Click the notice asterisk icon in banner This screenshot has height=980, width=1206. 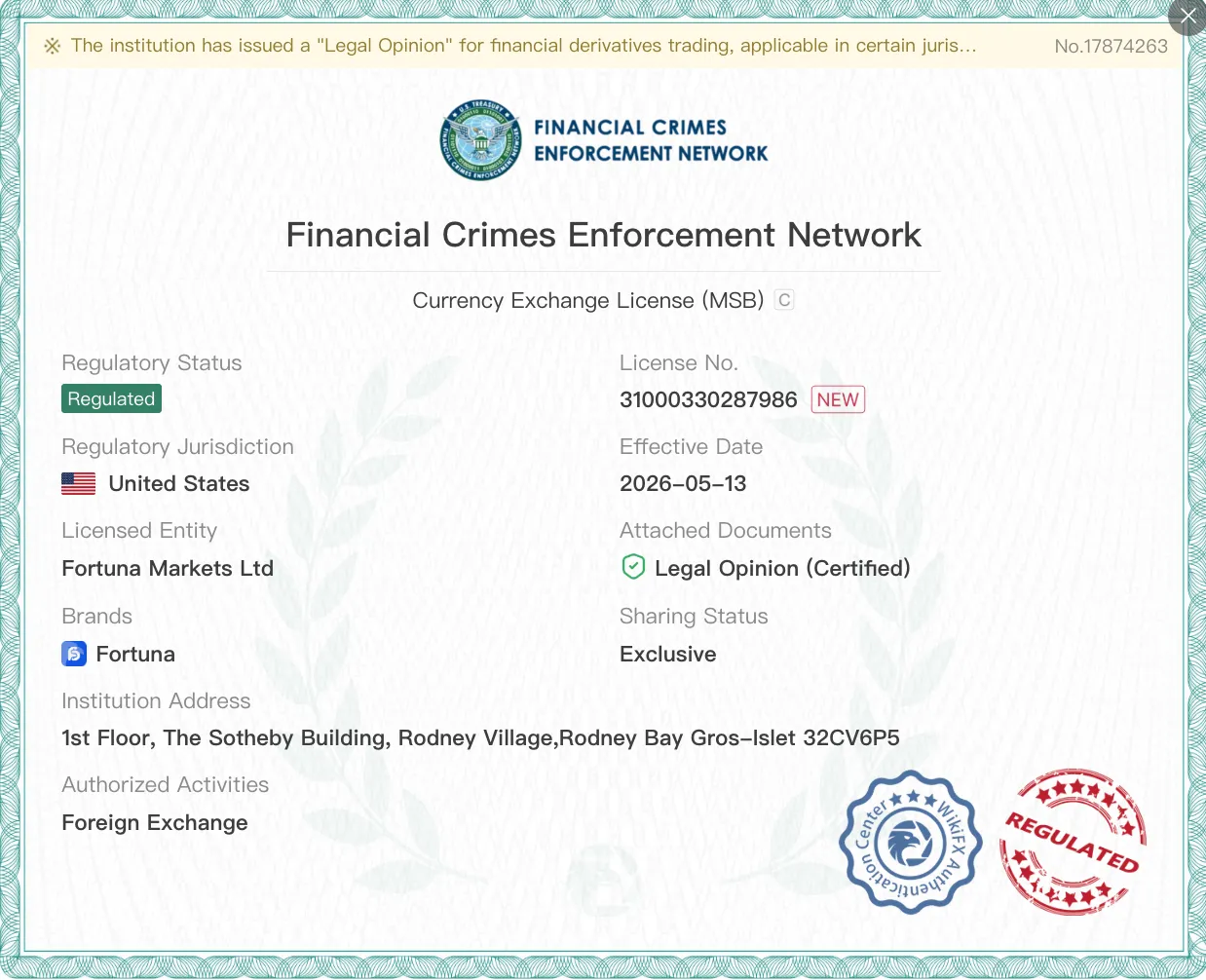(x=53, y=46)
